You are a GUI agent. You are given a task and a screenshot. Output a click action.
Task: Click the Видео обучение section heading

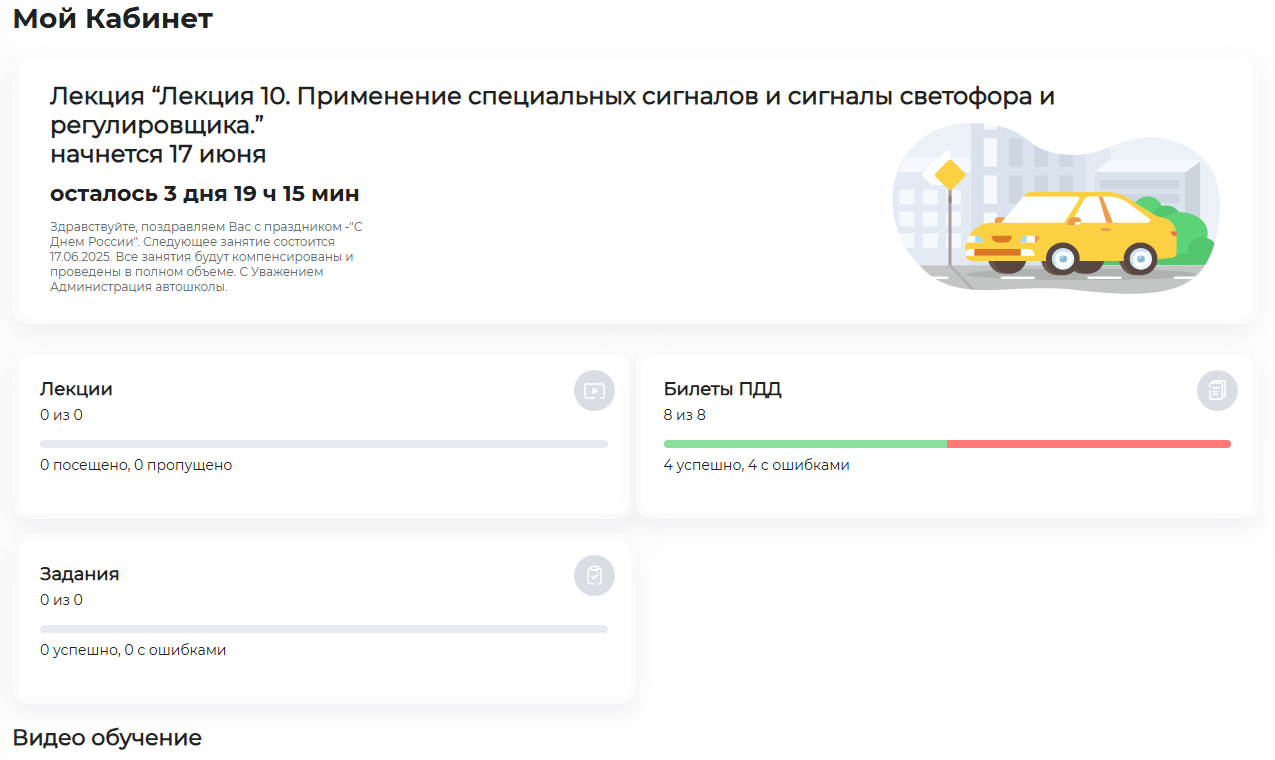107,738
